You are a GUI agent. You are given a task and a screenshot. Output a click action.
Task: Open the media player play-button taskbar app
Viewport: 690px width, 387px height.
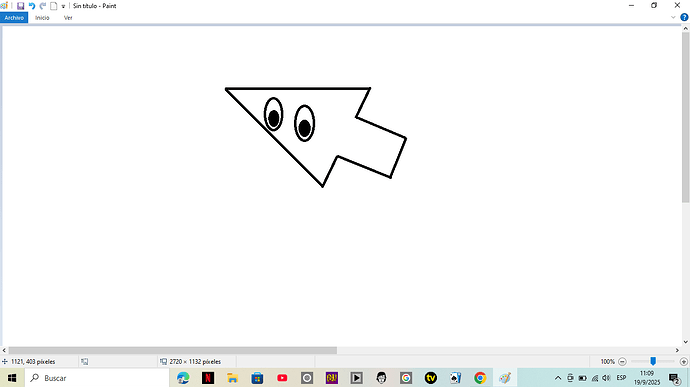(x=356, y=378)
